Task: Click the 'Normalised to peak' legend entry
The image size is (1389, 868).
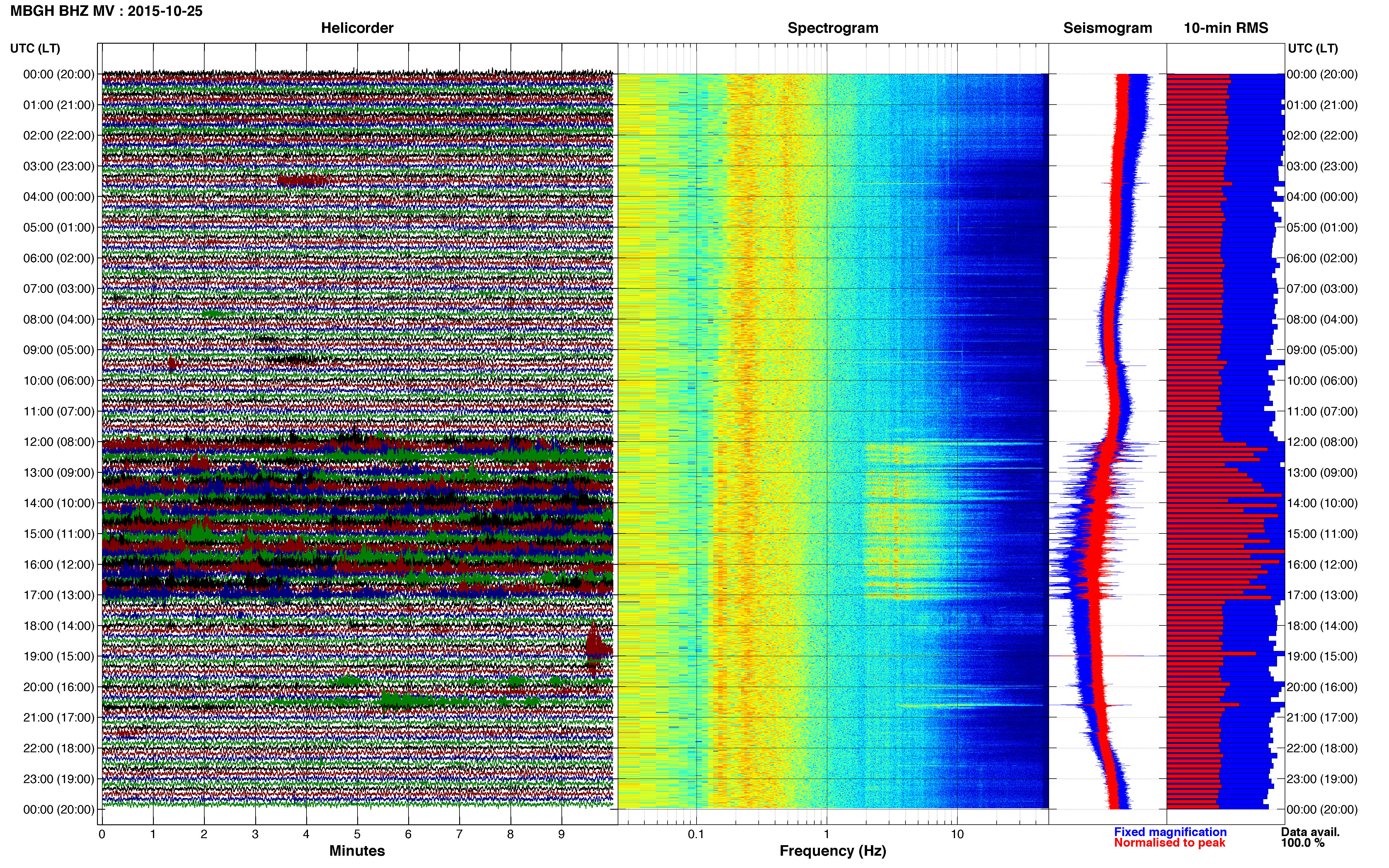Action: (1170, 843)
